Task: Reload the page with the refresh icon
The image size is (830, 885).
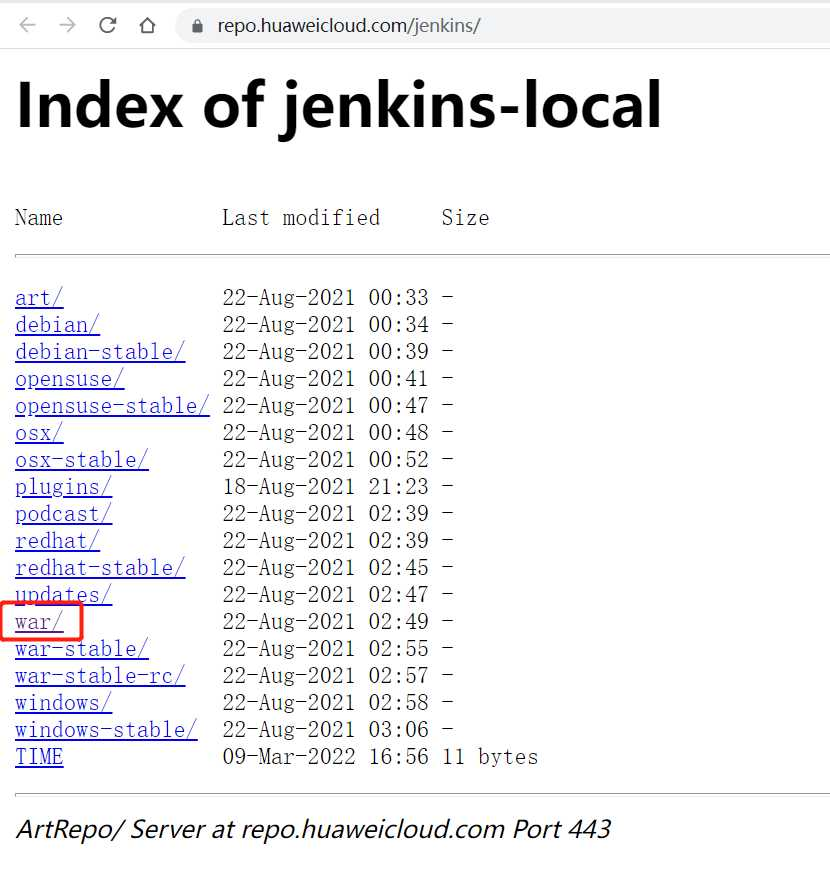Action: coord(108,25)
